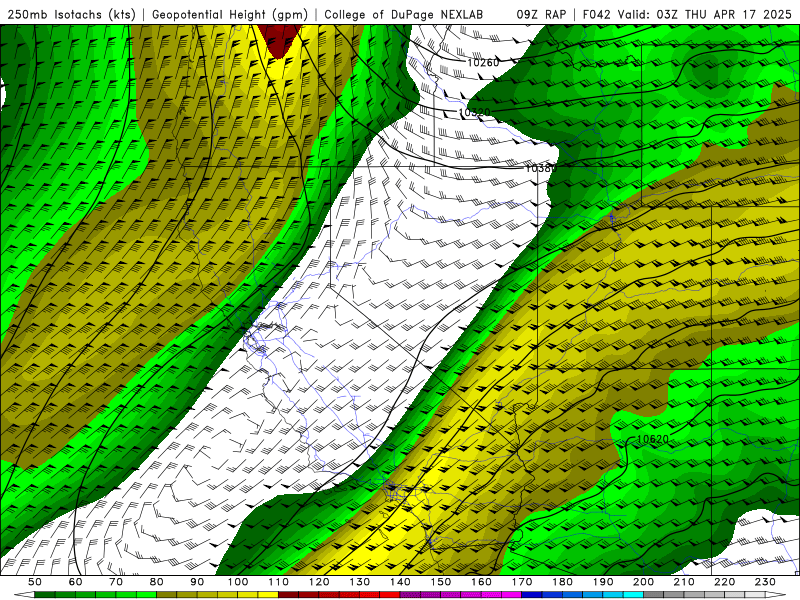The width and height of the screenshot is (800, 600).
Task: Click the 10380 geopotential contour label
Action: (541, 168)
